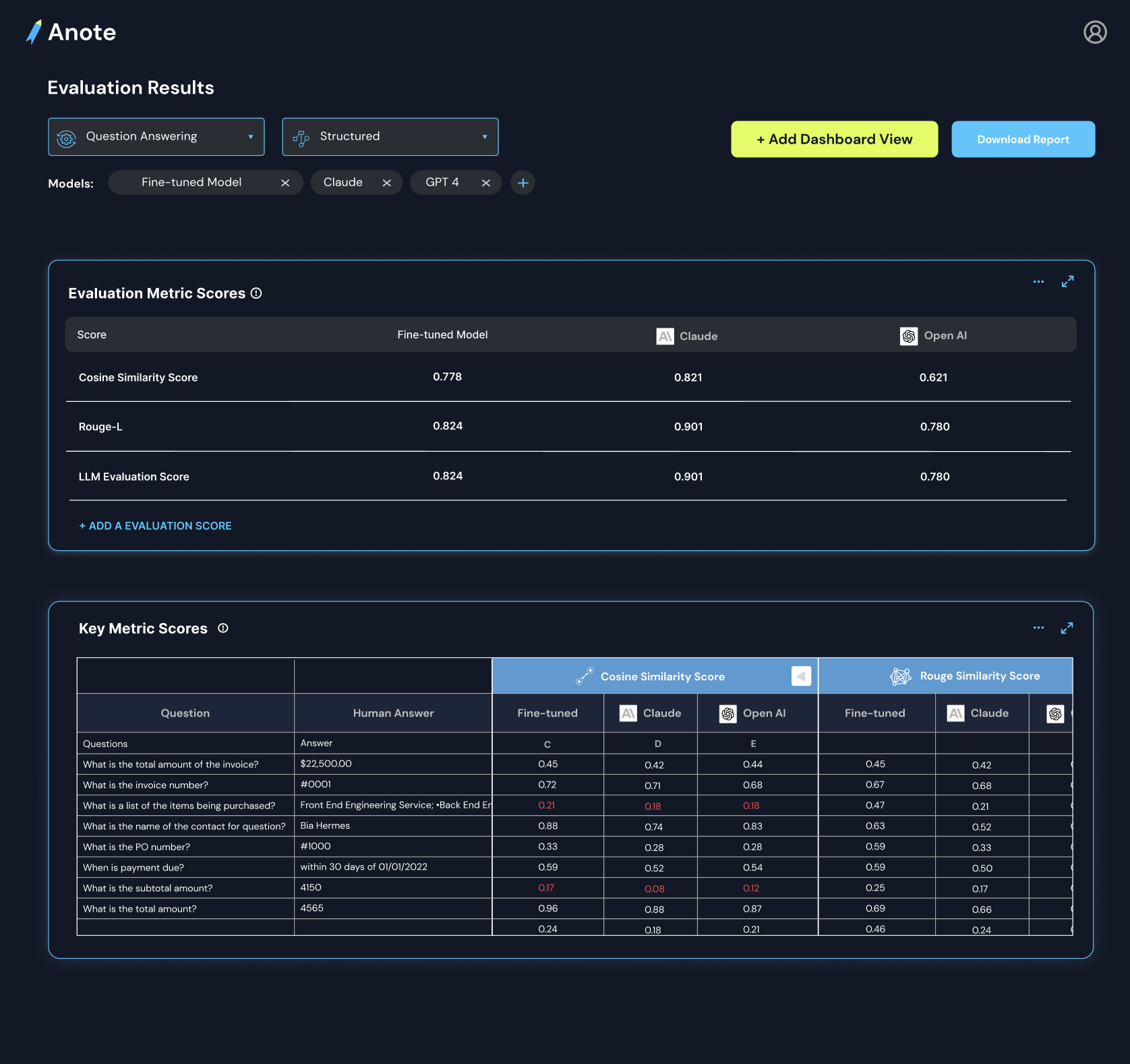Click the Cosine Similarity Score header icon
The width and height of the screenshot is (1130, 1064).
tap(585, 676)
